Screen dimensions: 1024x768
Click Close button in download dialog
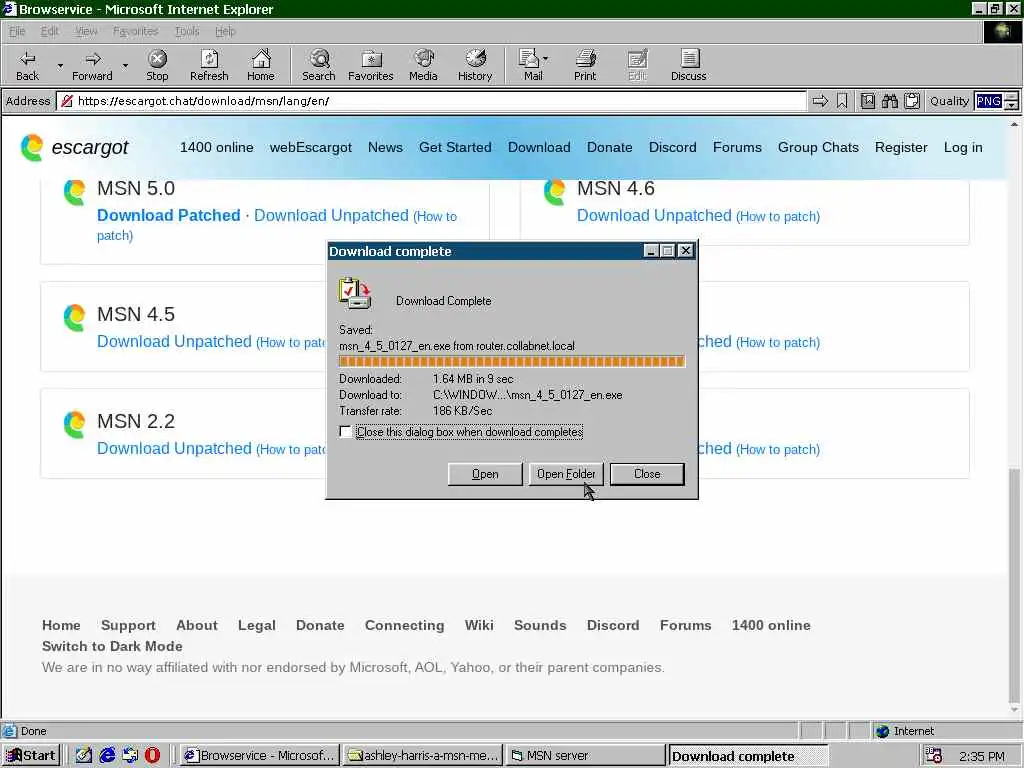pos(647,474)
